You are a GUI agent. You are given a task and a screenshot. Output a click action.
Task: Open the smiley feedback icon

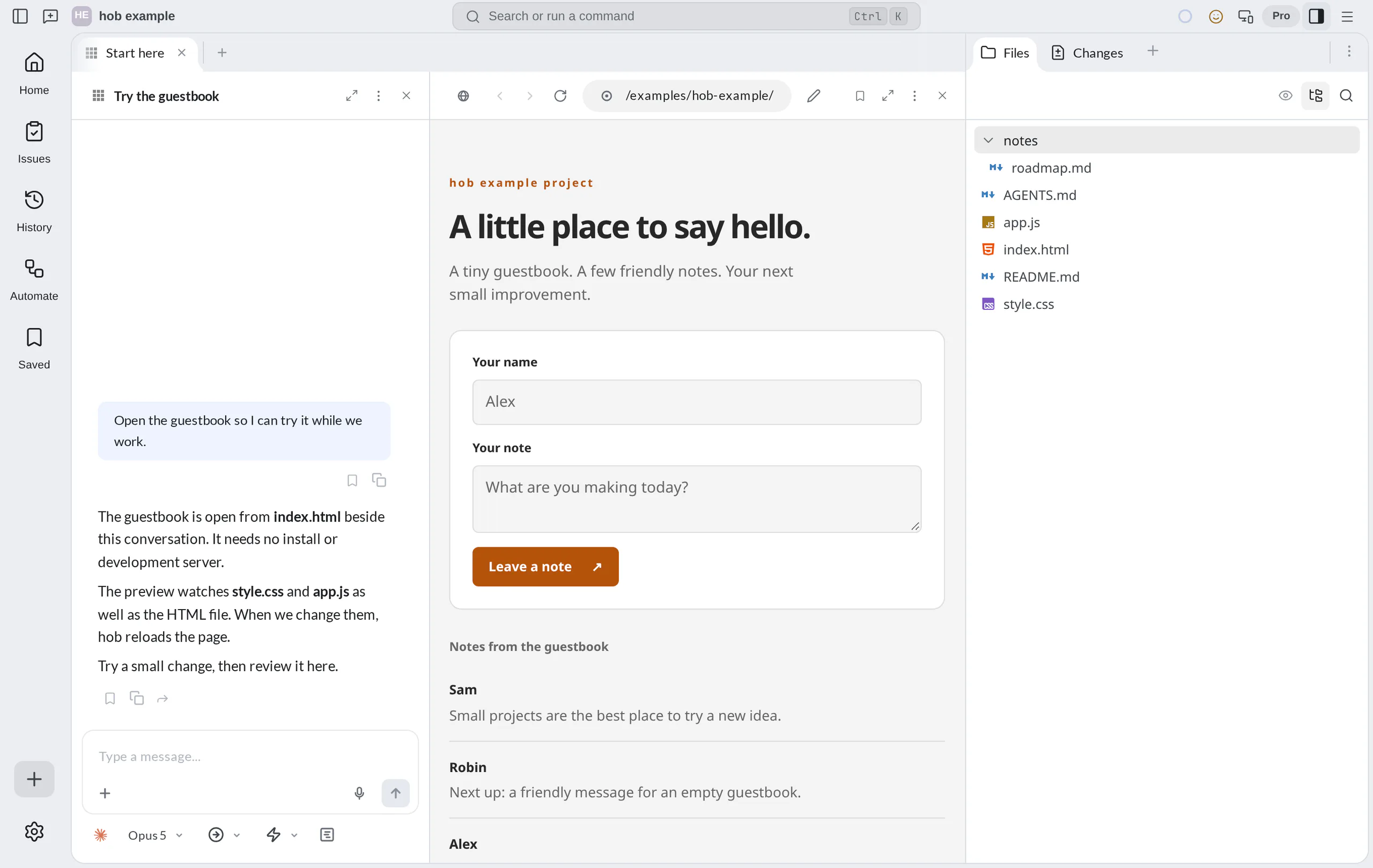(1216, 16)
